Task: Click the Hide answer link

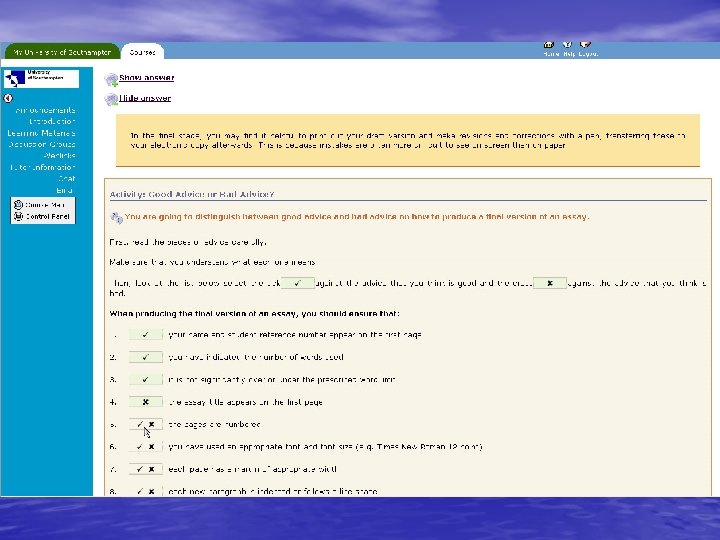Action: pyautogui.click(x=145, y=98)
